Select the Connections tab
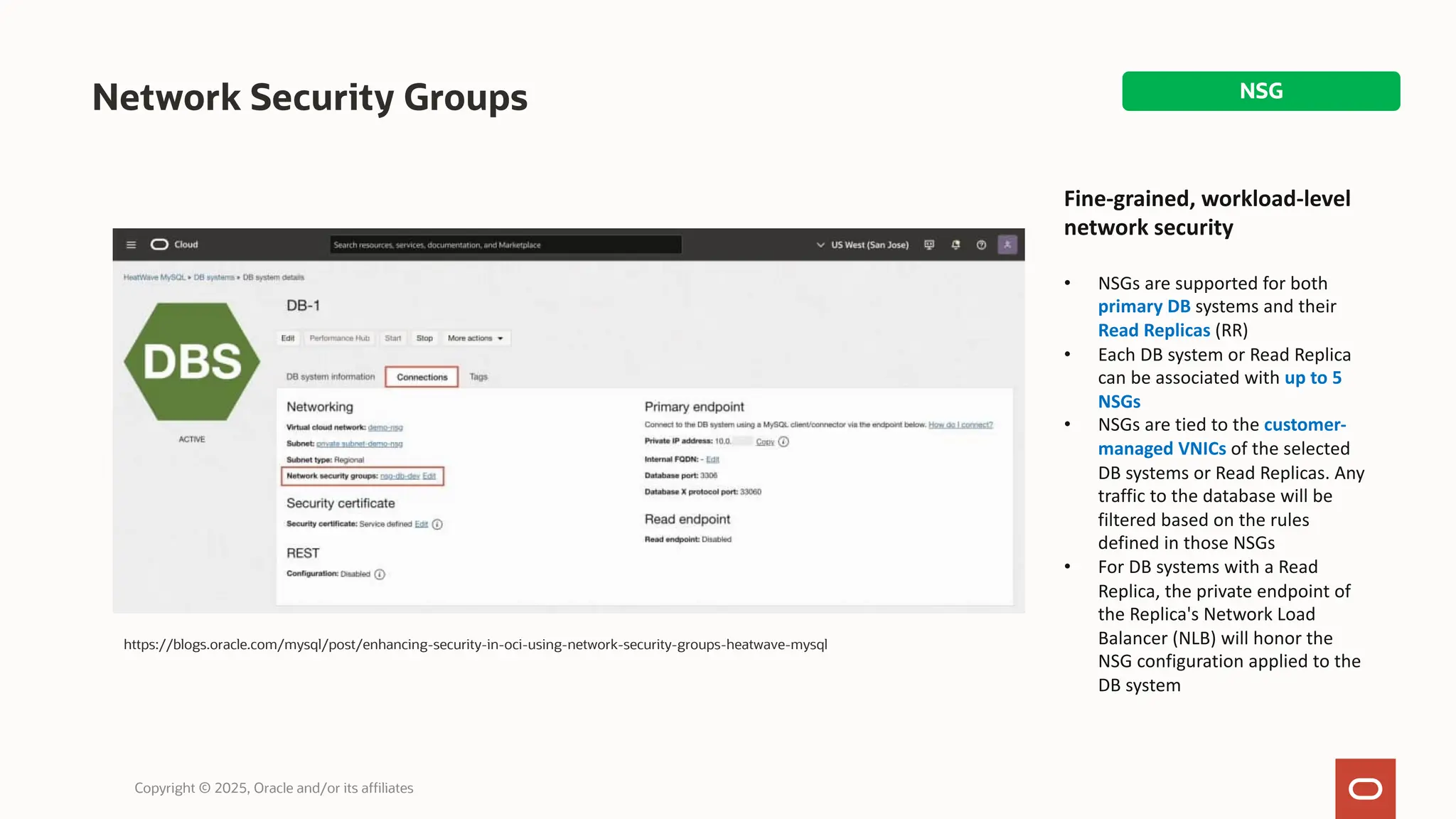 pos(422,377)
